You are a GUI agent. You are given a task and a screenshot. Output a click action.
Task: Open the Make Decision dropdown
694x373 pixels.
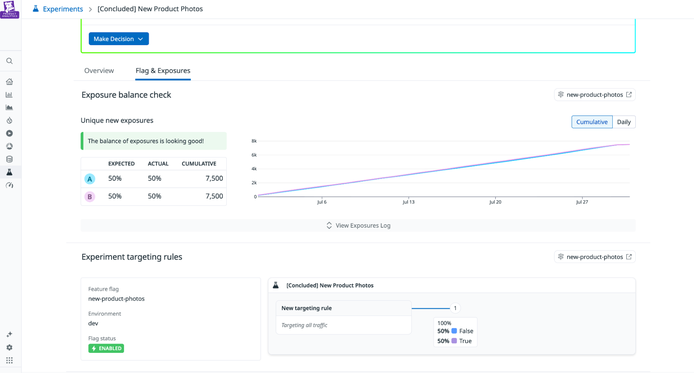(x=119, y=39)
